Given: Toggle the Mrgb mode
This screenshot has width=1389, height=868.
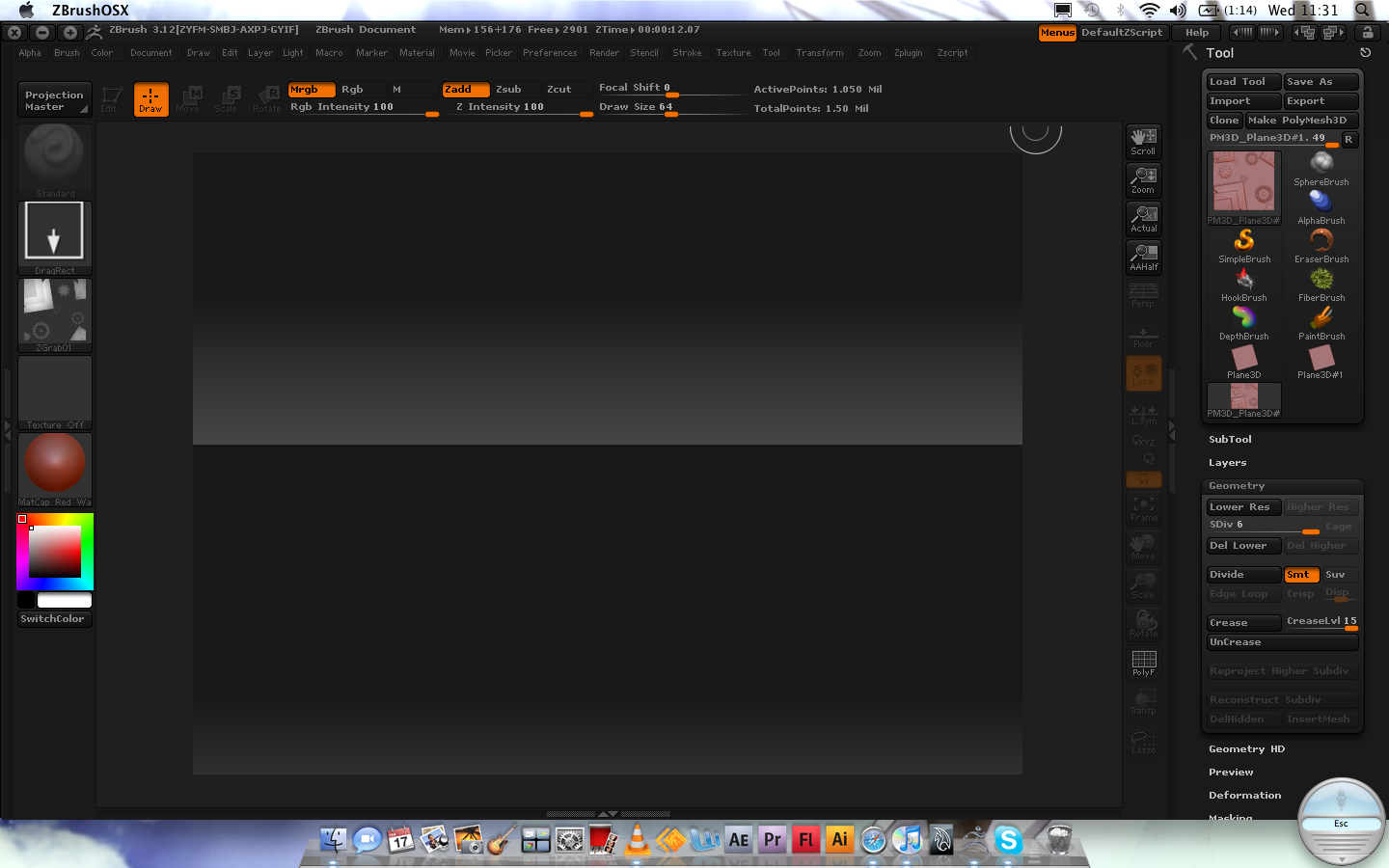Looking at the screenshot, I should [312, 90].
